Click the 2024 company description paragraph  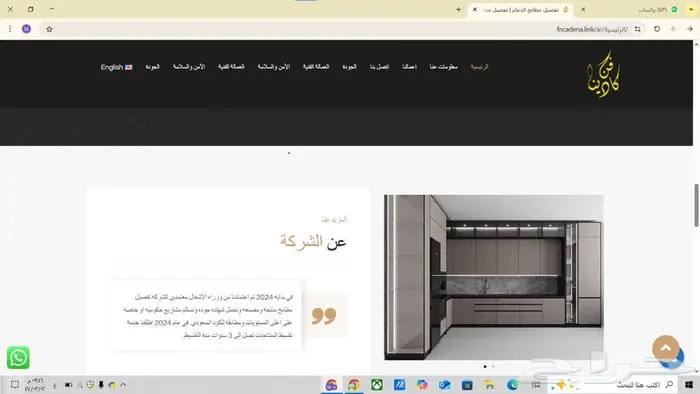coord(208,316)
